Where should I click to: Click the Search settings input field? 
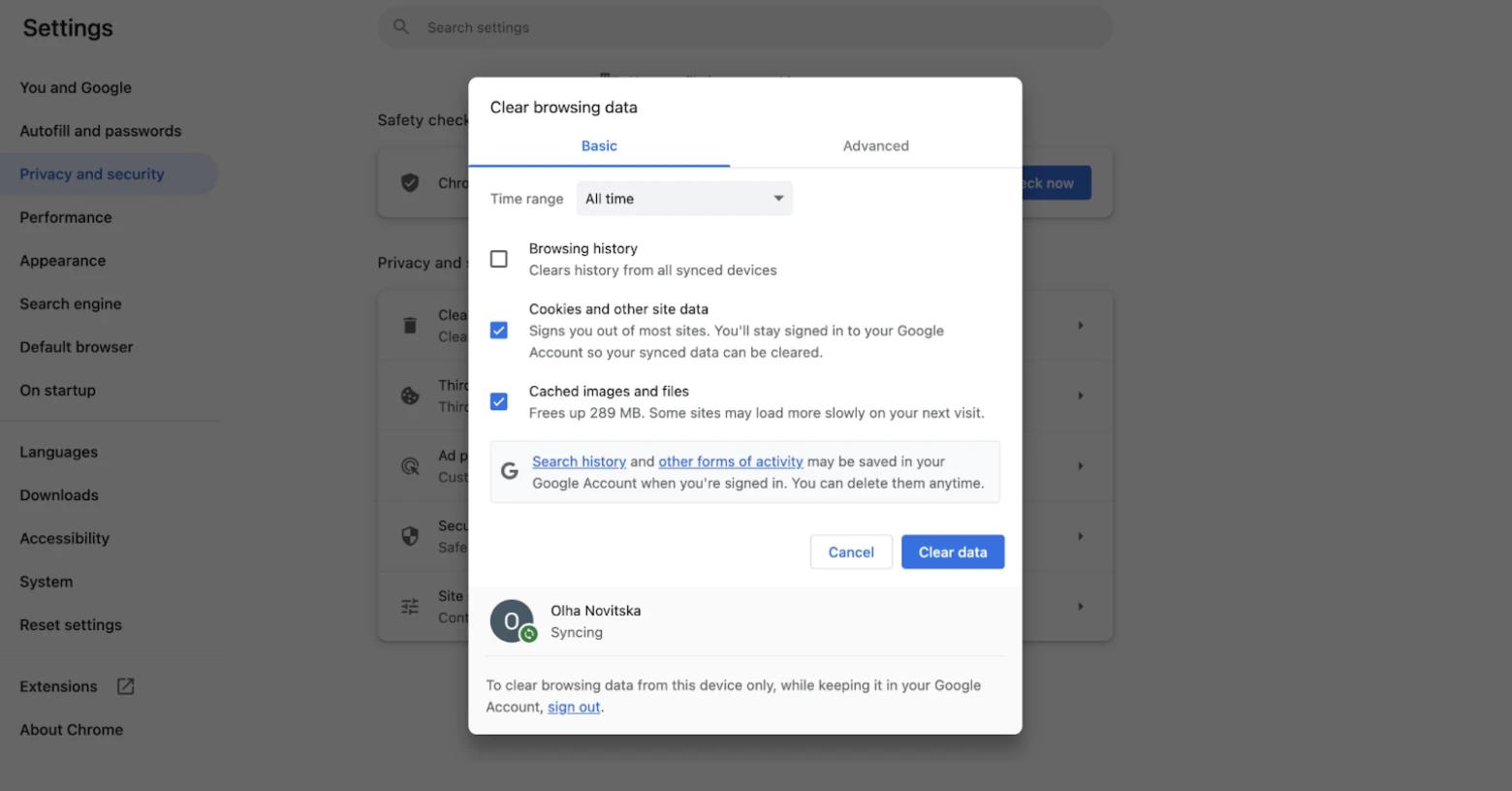pos(745,27)
